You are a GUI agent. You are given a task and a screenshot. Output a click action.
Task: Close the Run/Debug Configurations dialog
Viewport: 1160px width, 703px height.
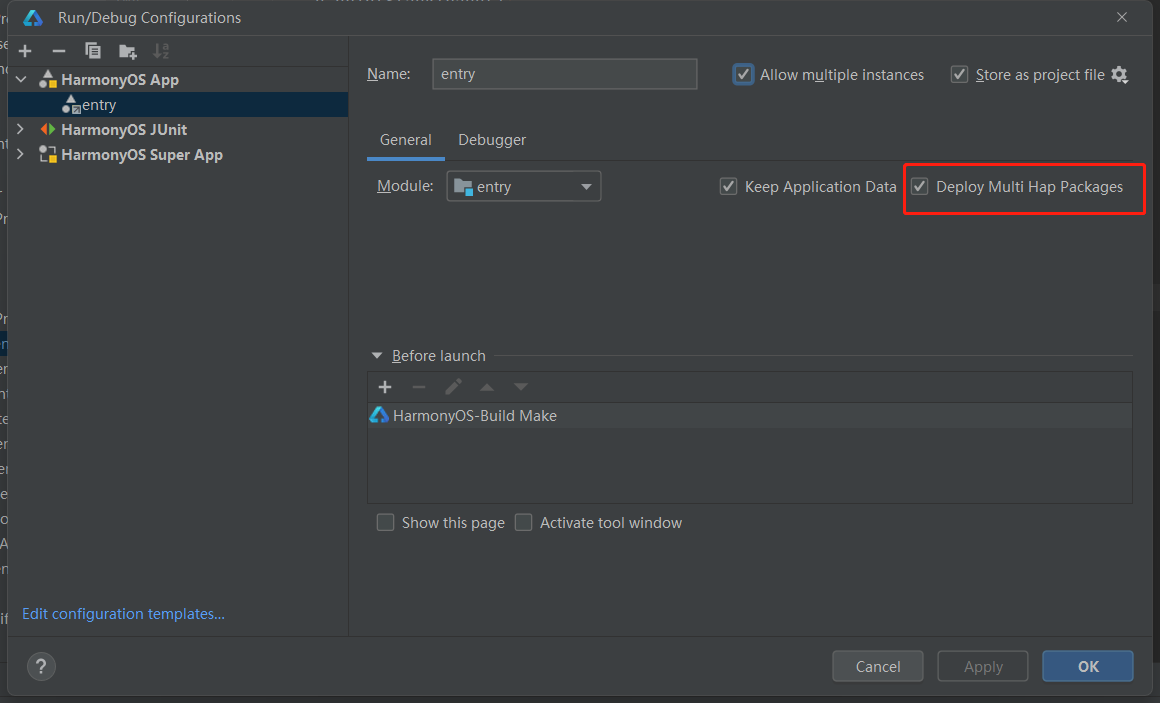[x=1122, y=17]
